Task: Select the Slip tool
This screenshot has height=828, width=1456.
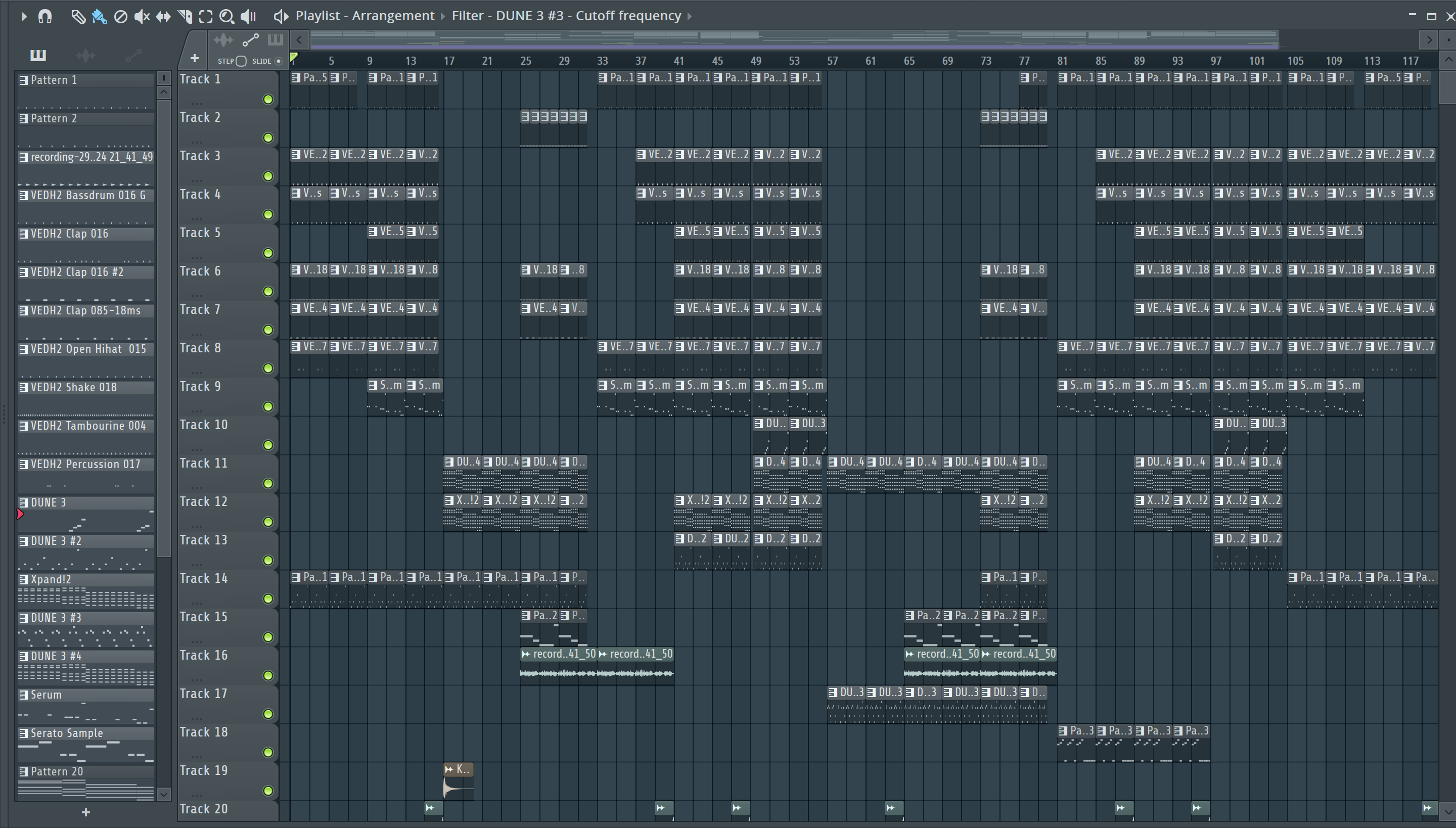Action: point(163,17)
